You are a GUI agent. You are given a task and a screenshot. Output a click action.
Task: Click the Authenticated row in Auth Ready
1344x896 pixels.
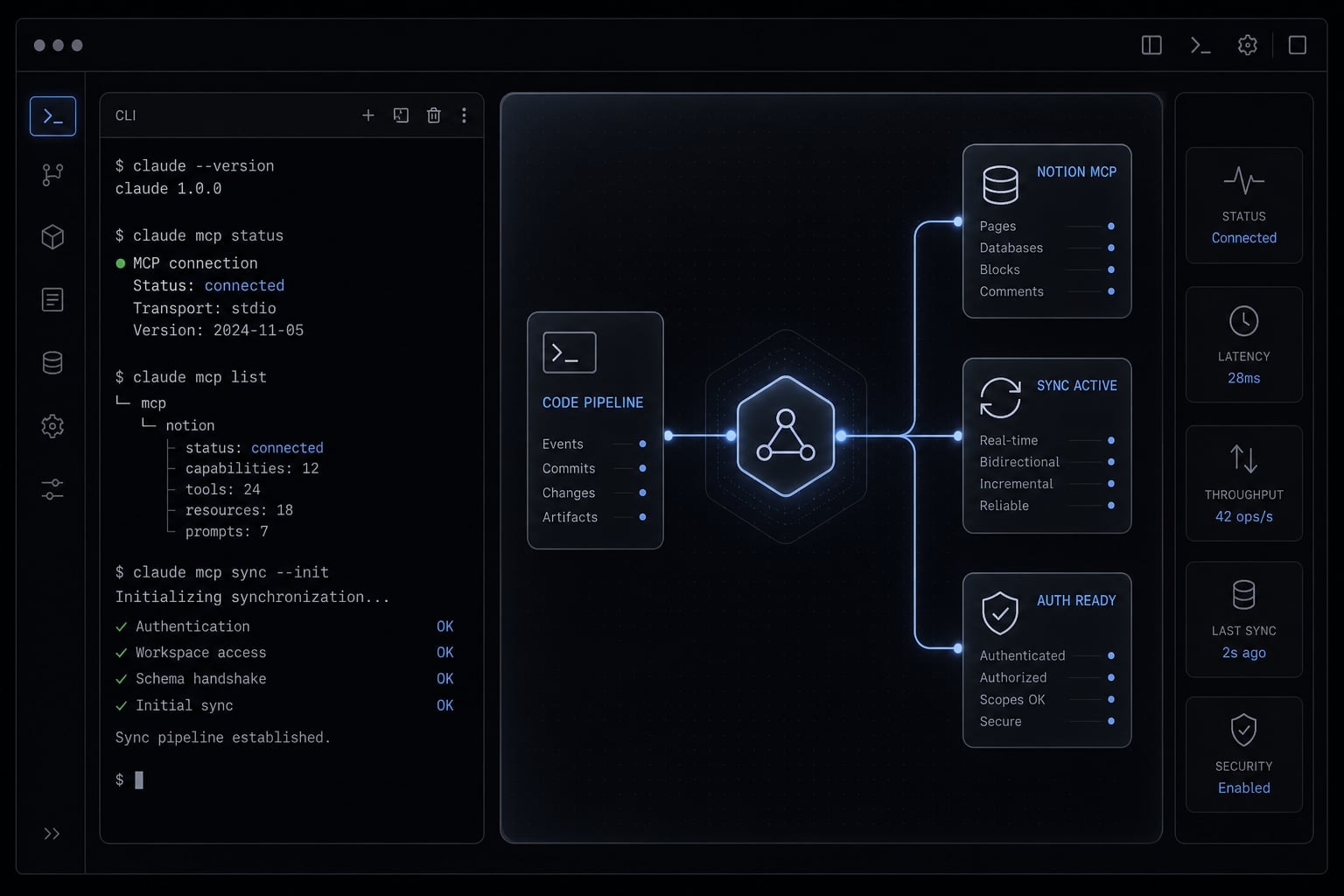click(1046, 655)
